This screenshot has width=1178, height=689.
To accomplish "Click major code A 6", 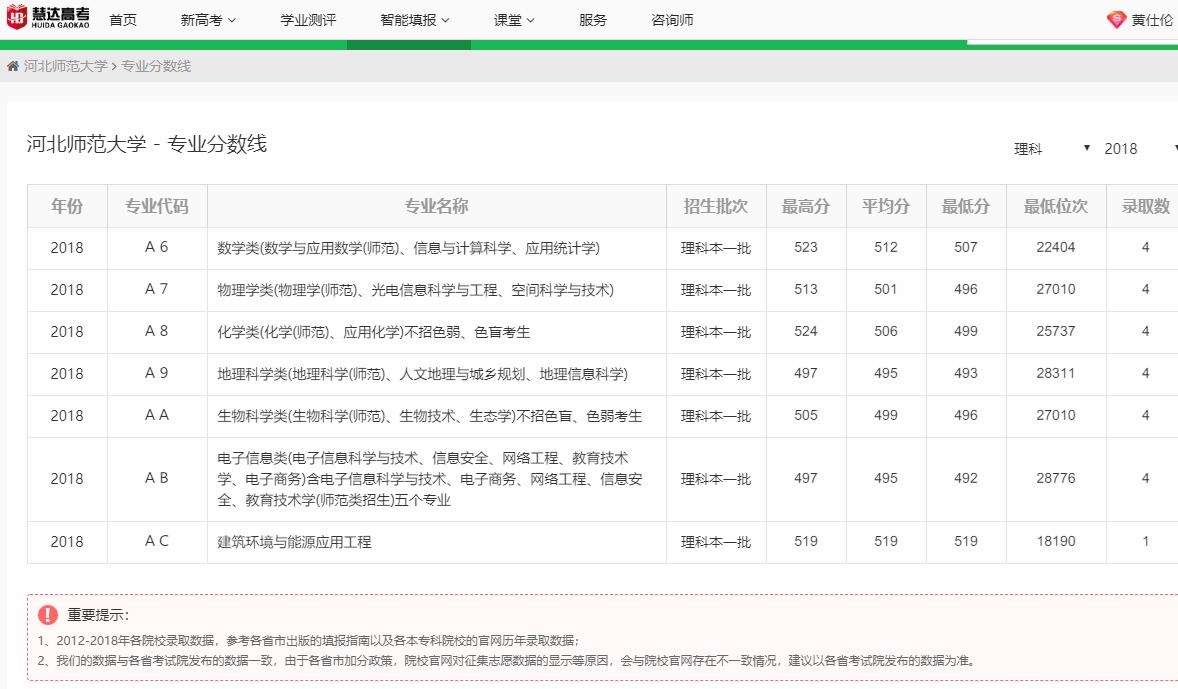I will 156,247.
